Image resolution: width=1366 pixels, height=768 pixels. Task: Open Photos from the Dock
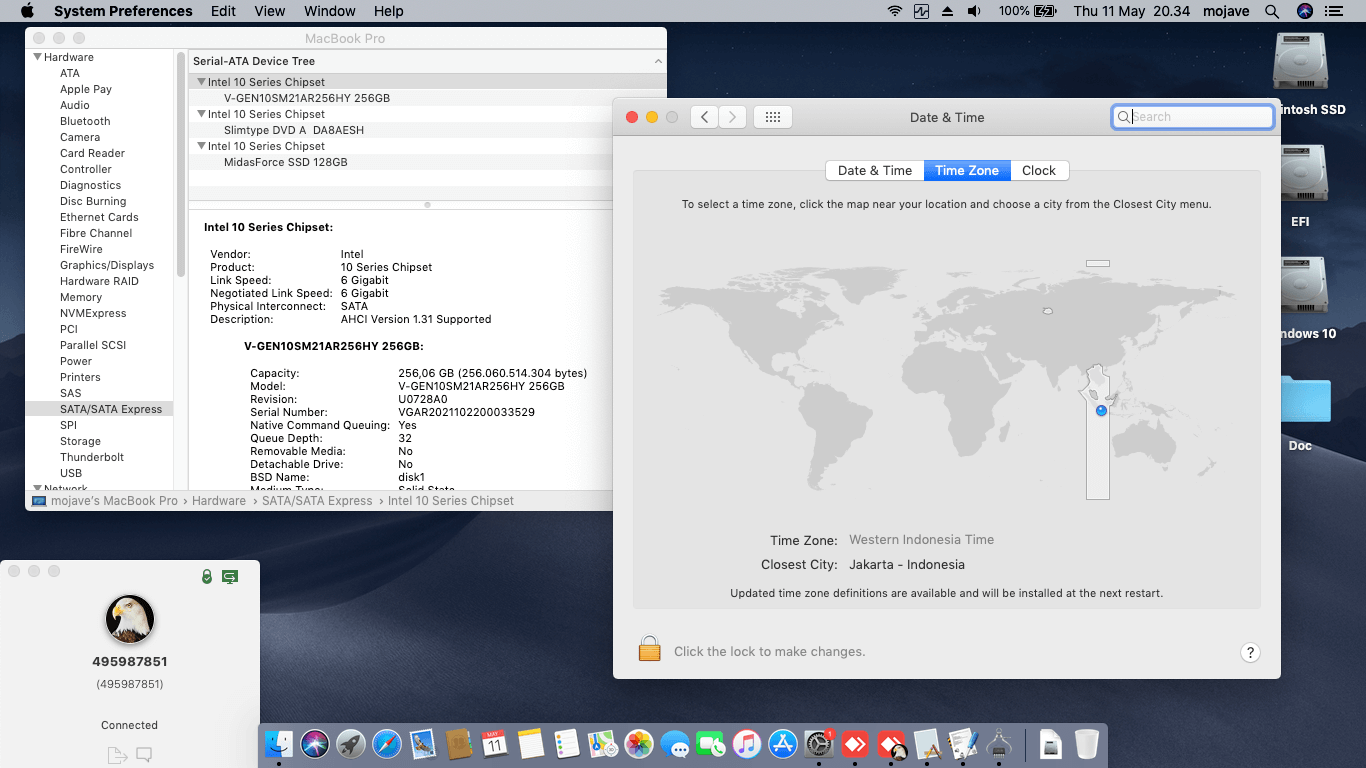[x=639, y=744]
